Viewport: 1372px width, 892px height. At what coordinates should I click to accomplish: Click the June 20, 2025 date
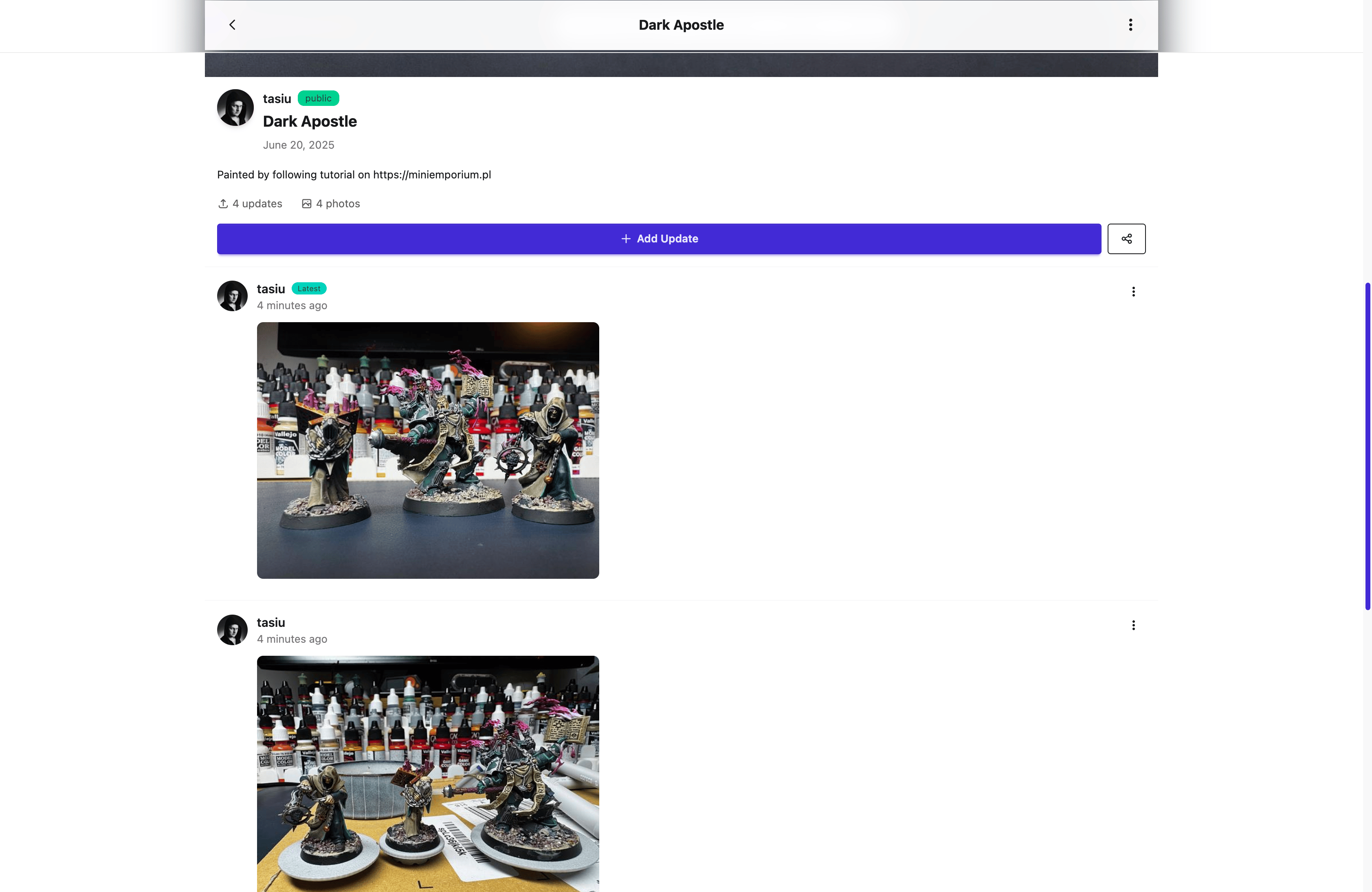299,145
